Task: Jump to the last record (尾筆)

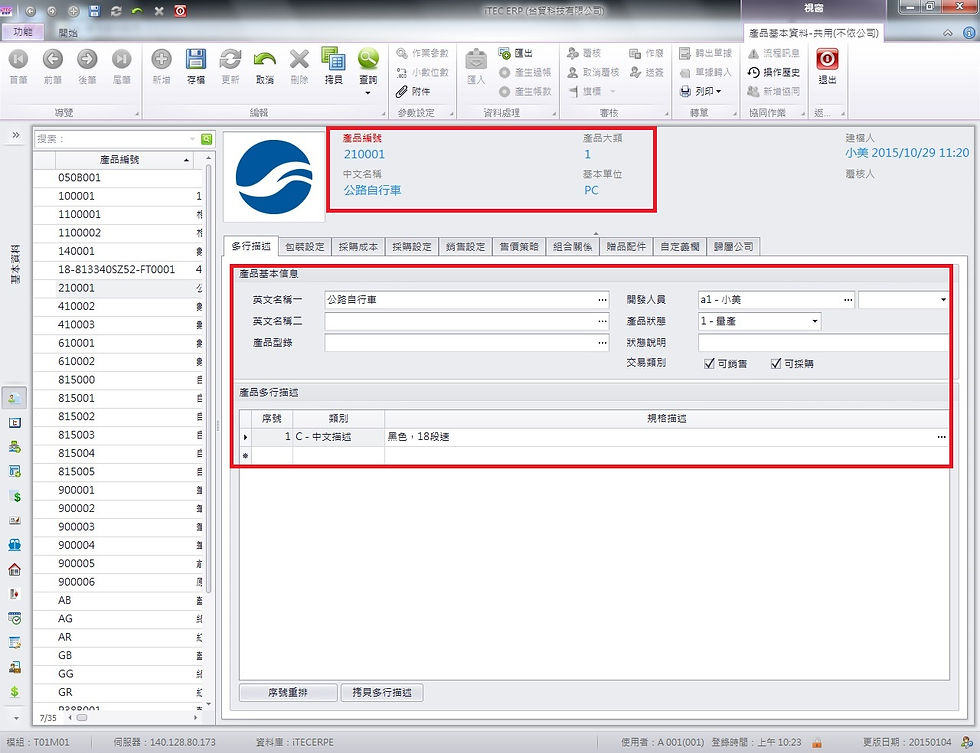Action: 121,59
